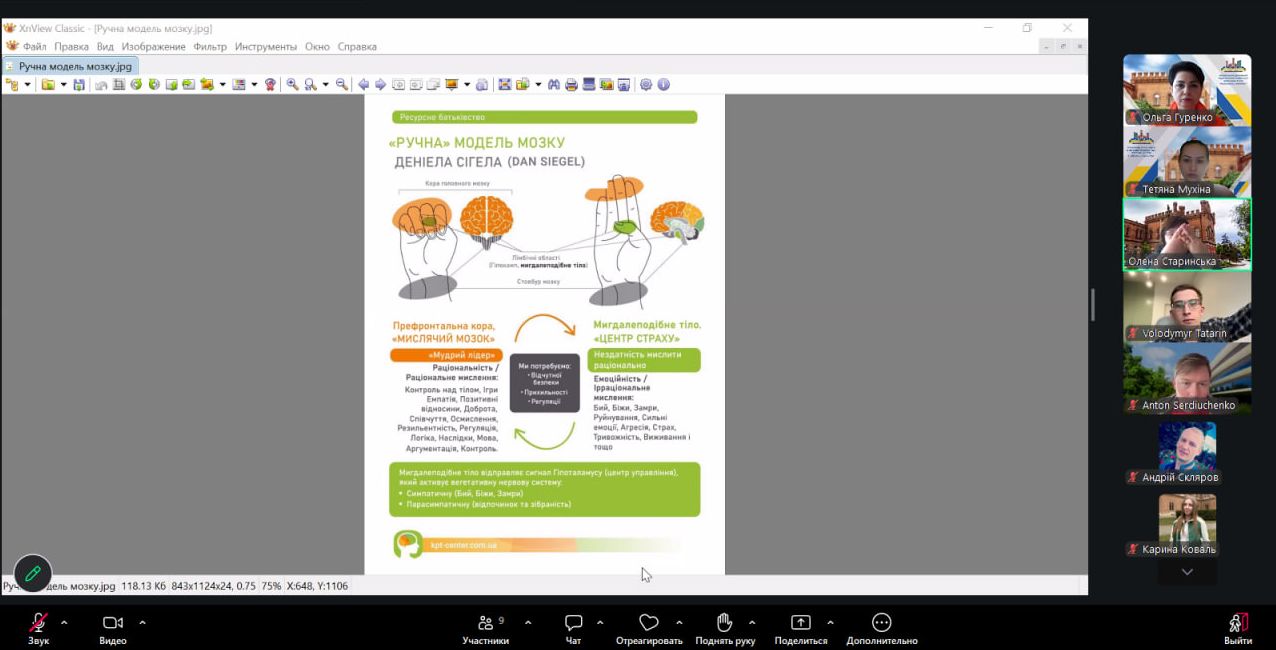
Task: Click the zoom in magnifier icon
Action: click(293, 85)
